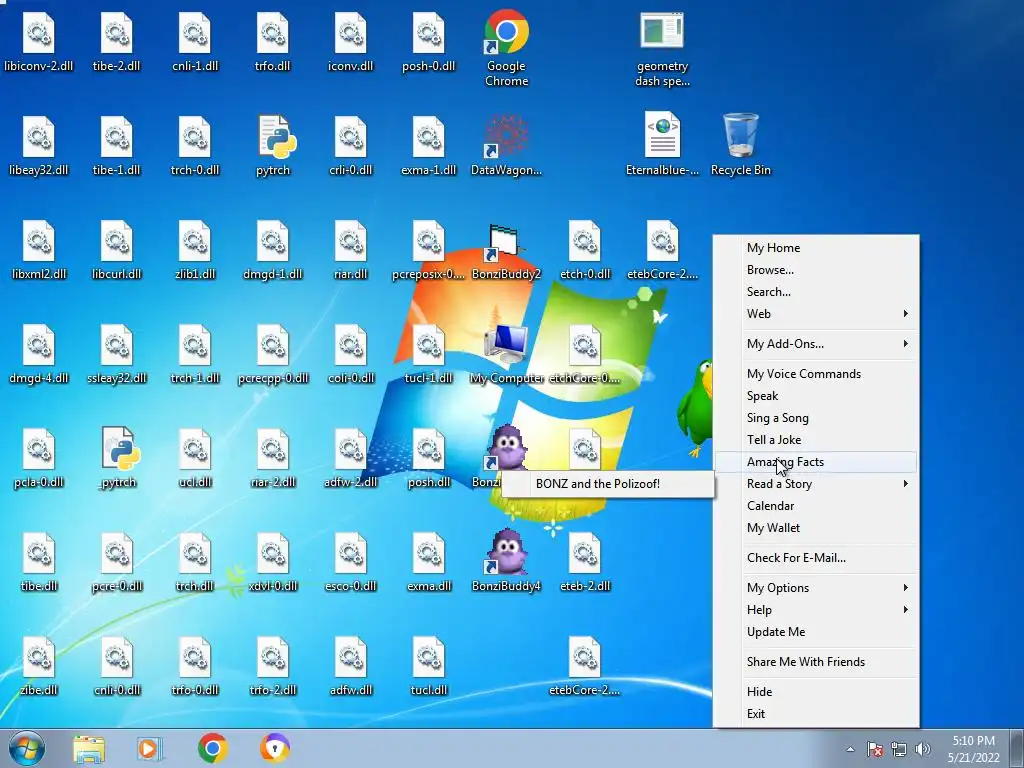Open the Windows Start menu orb
1024x768 pixels.
point(27,748)
